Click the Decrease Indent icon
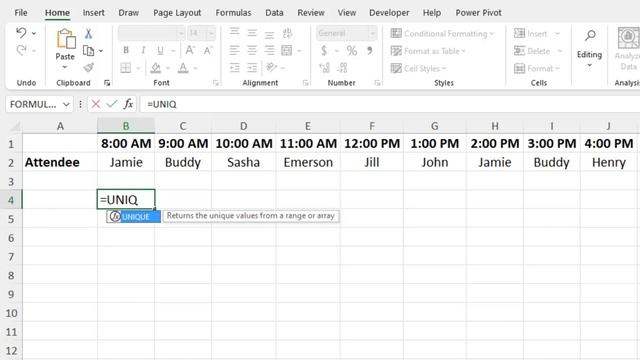This screenshot has height=360, width=640. [x=234, y=68]
